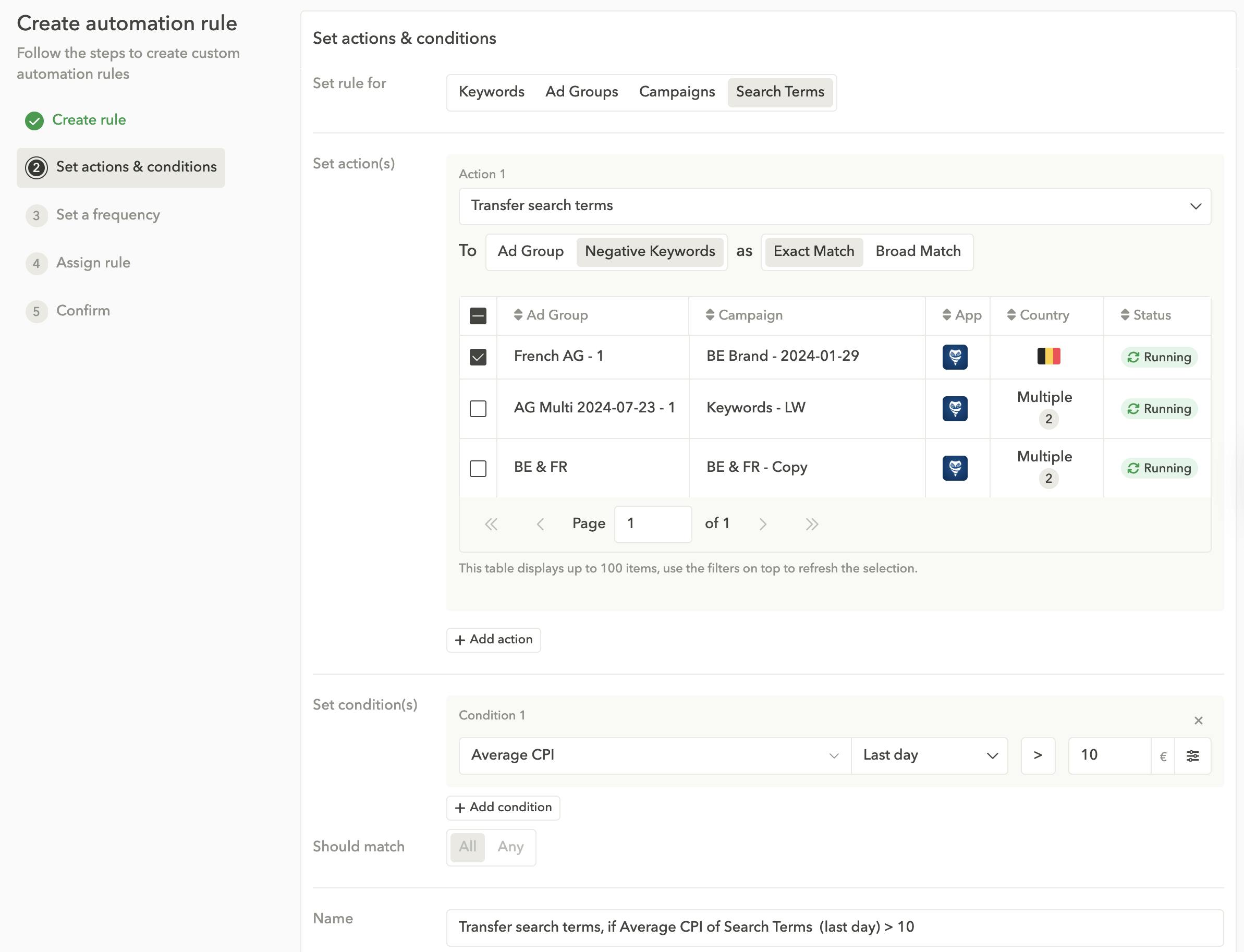Click the euro currency symbol next to the value
Viewport: 1244px width, 952px height.
[x=1162, y=755]
